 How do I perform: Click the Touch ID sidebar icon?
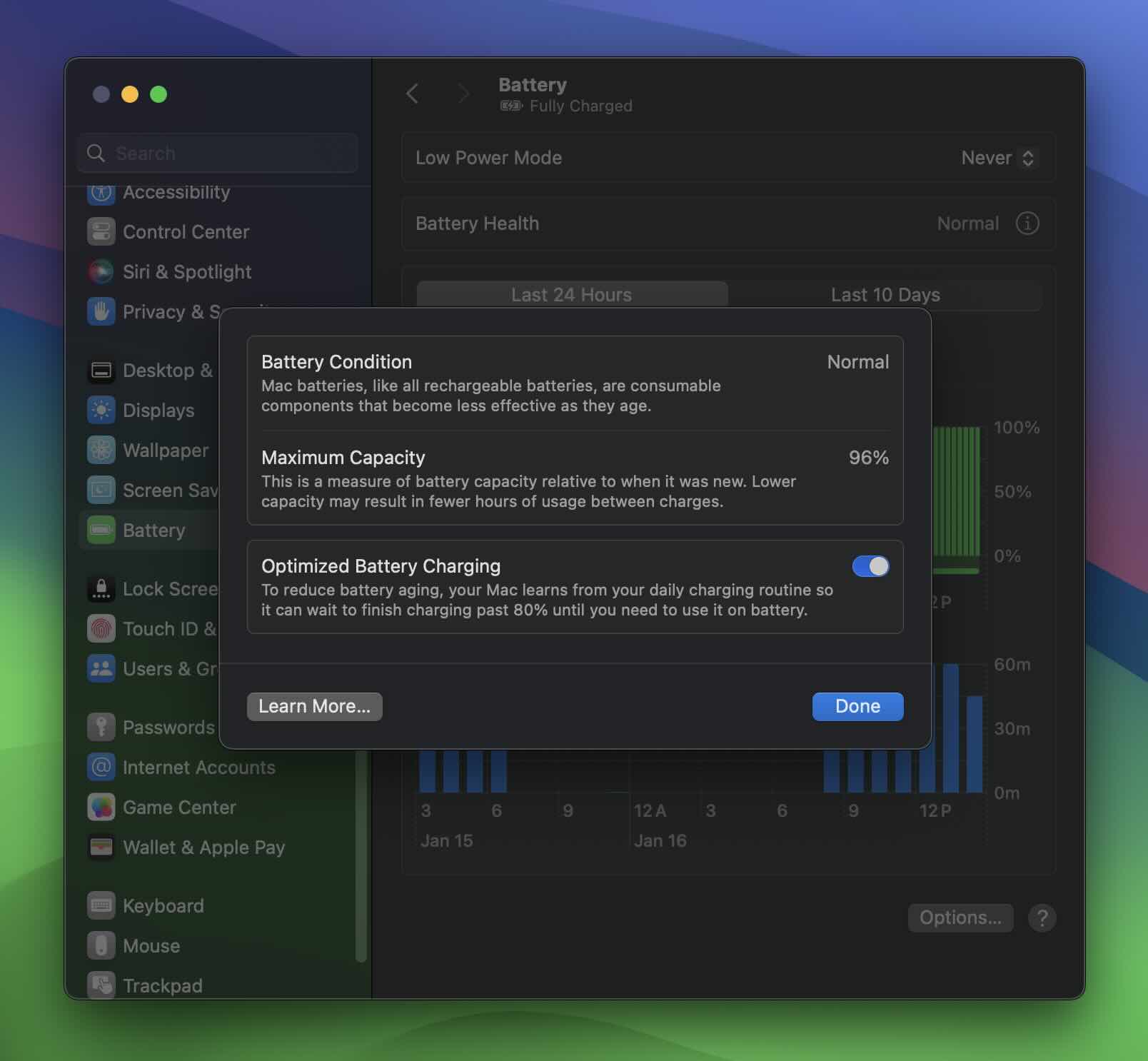[101, 628]
